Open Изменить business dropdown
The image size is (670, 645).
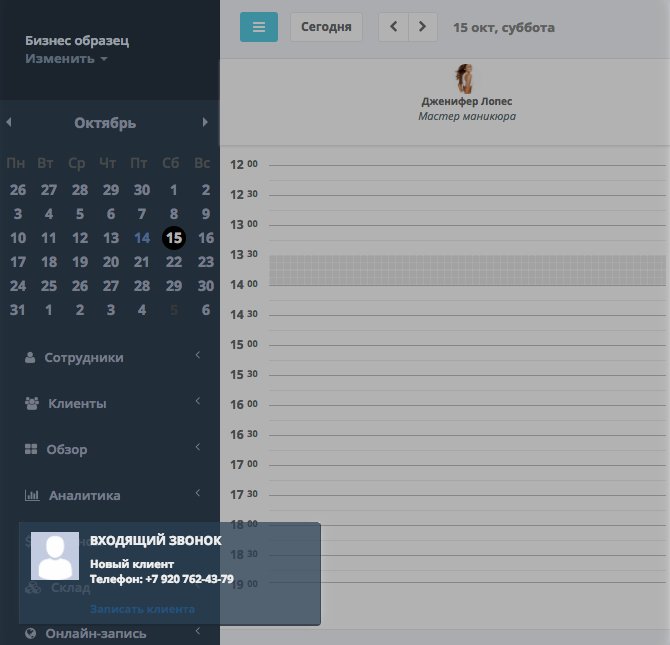[66, 59]
